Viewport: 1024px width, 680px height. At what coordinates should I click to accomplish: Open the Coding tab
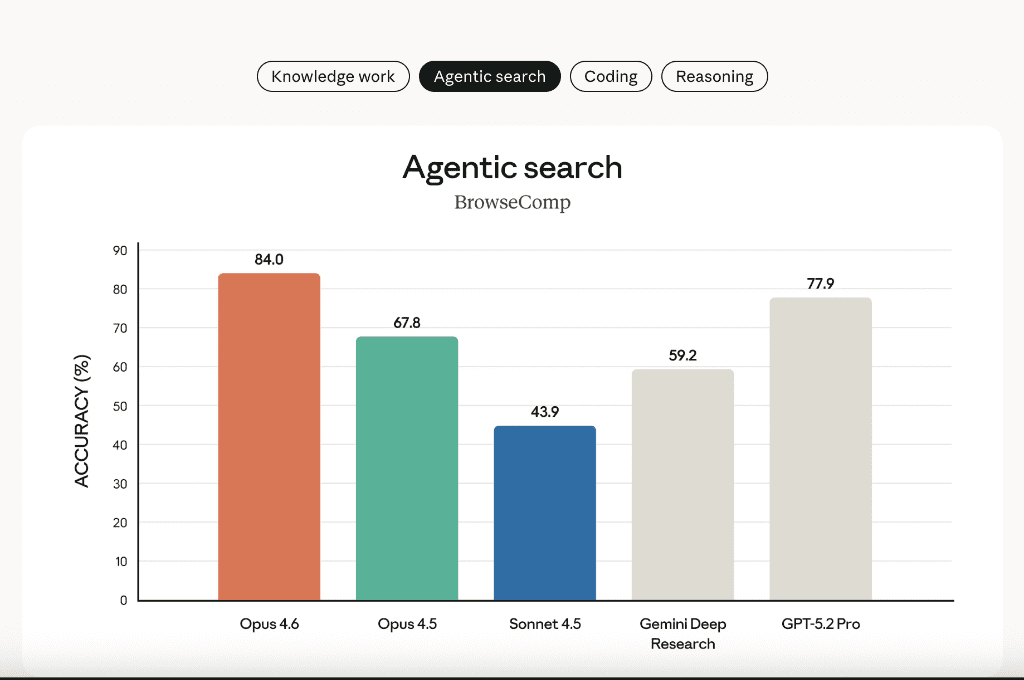coord(610,76)
